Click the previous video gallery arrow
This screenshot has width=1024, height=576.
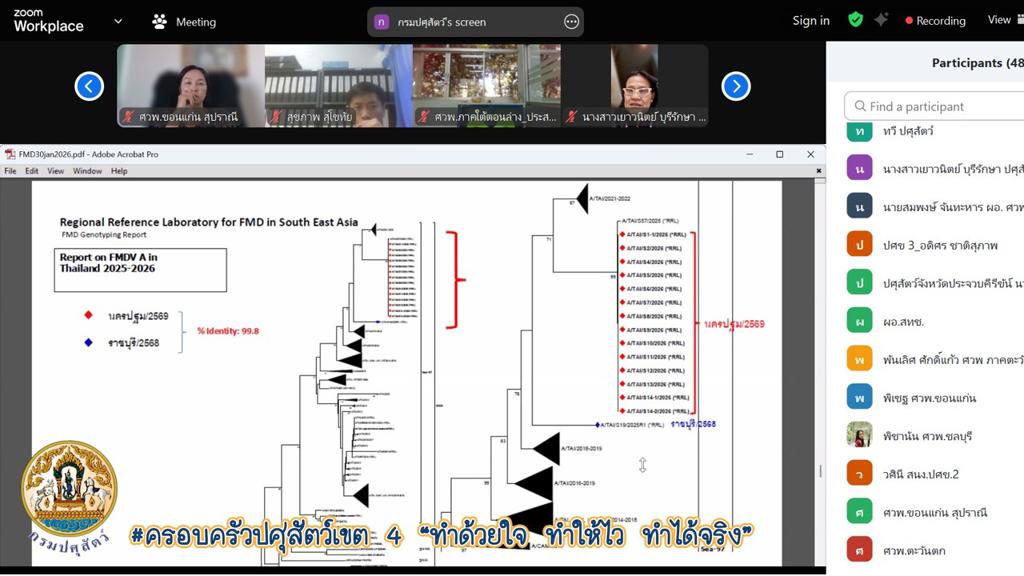[x=89, y=87]
